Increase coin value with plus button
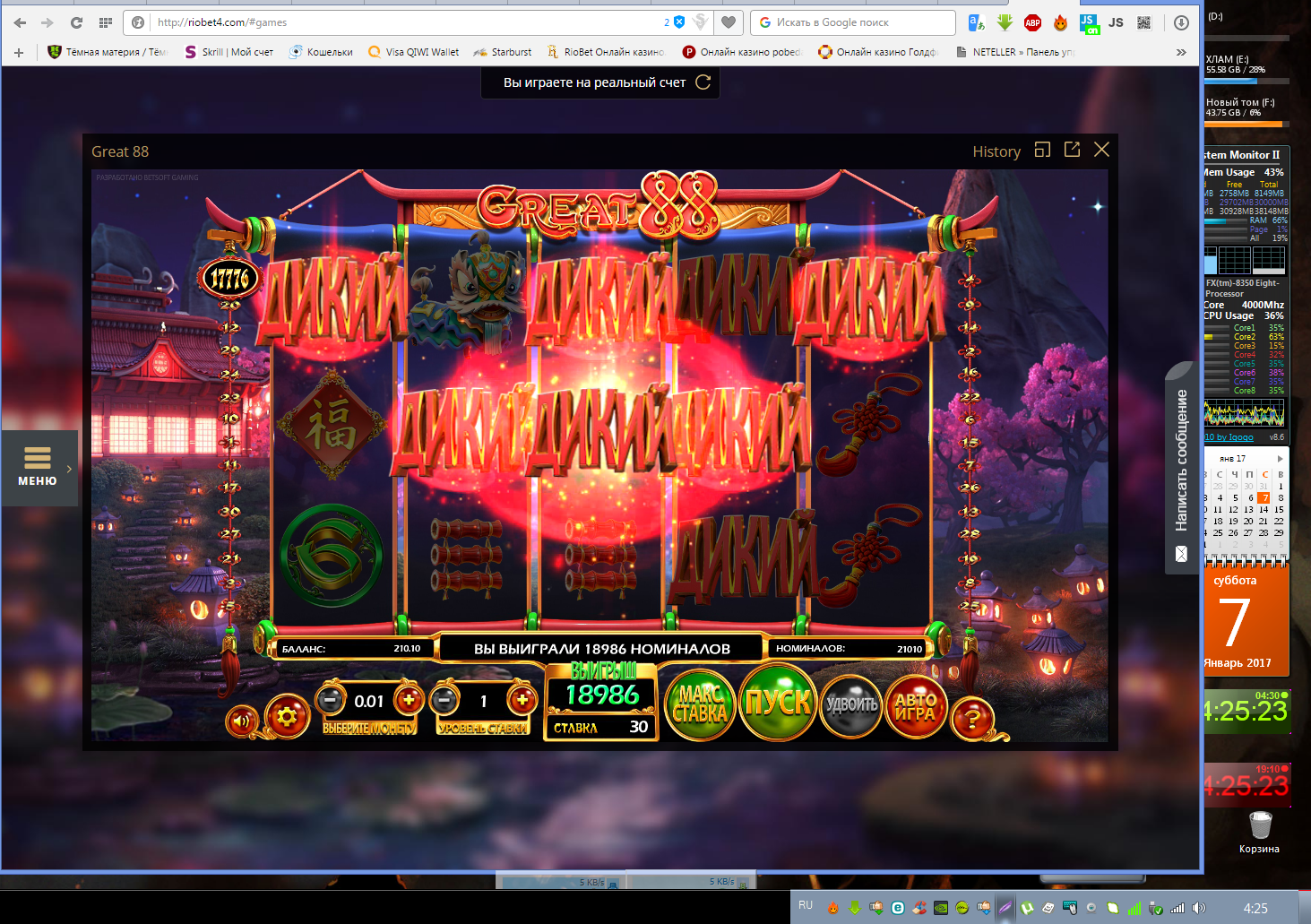Screen dimensions: 1311x924 409,699
